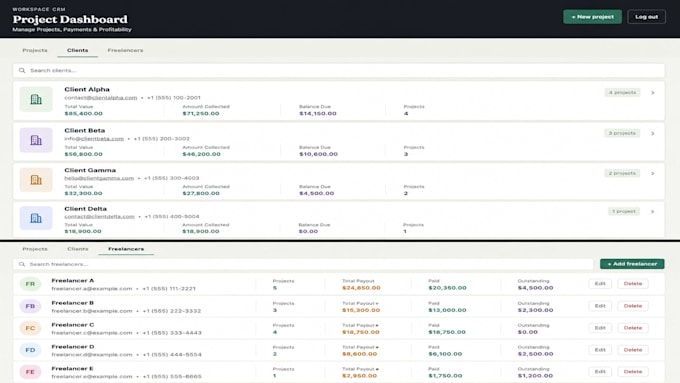Delete Freelancer E
680x383 pixels.
[633, 372]
